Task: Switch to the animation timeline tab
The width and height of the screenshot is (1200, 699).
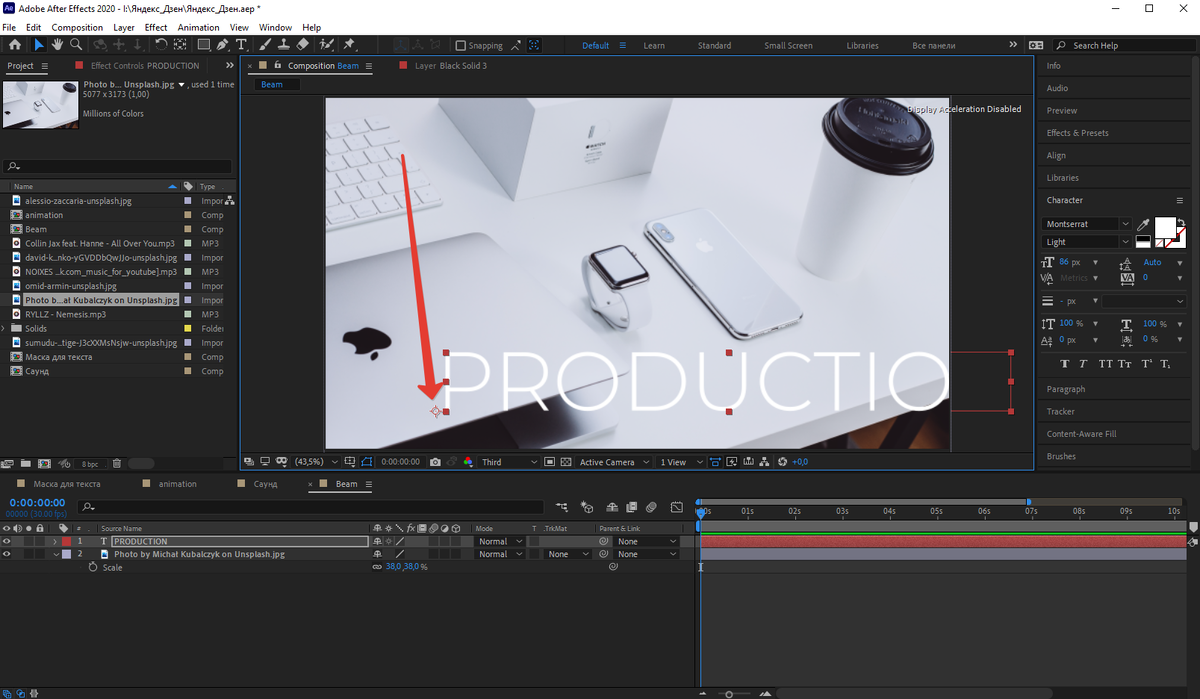Action: tap(178, 484)
